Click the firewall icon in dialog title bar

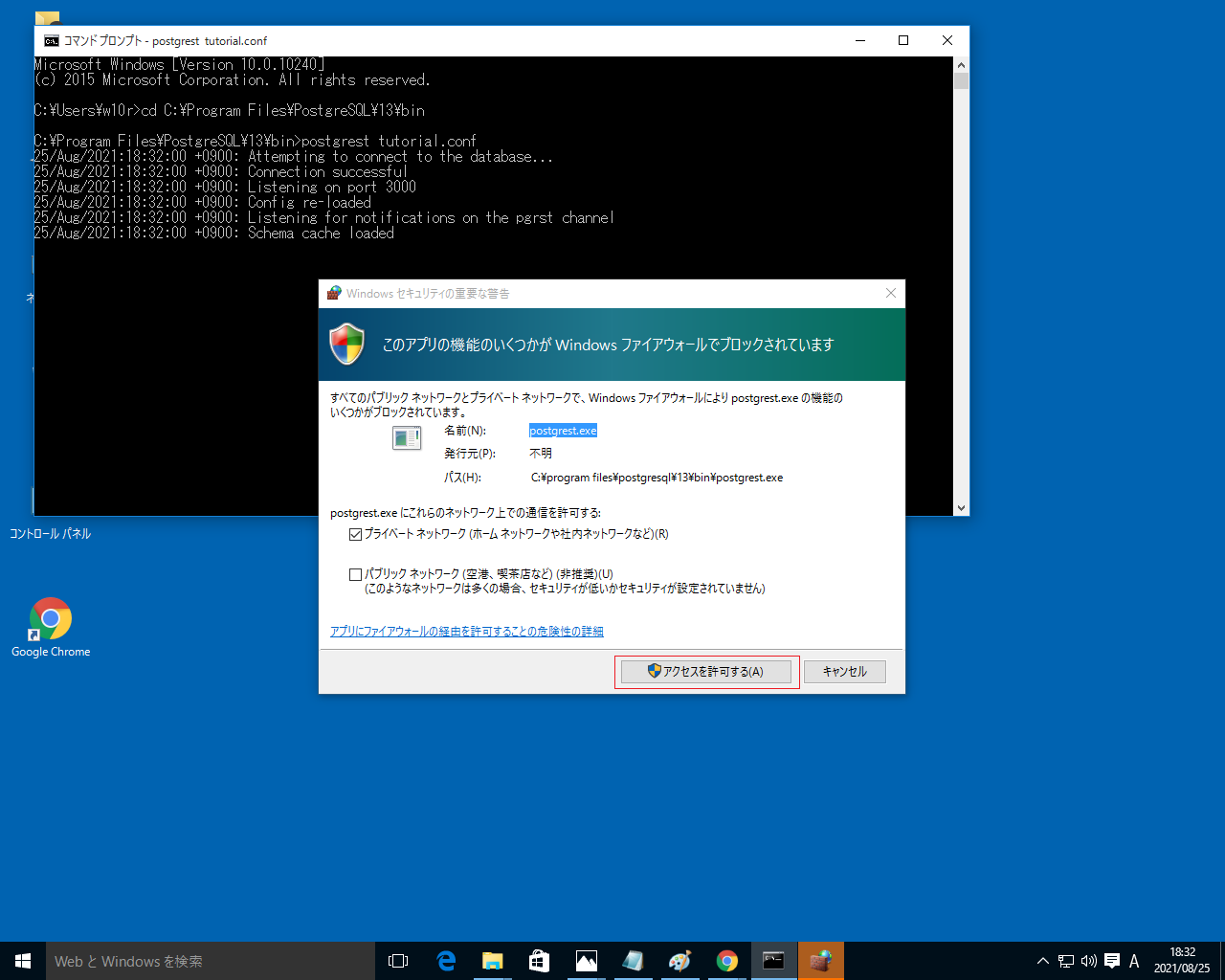pos(334,293)
